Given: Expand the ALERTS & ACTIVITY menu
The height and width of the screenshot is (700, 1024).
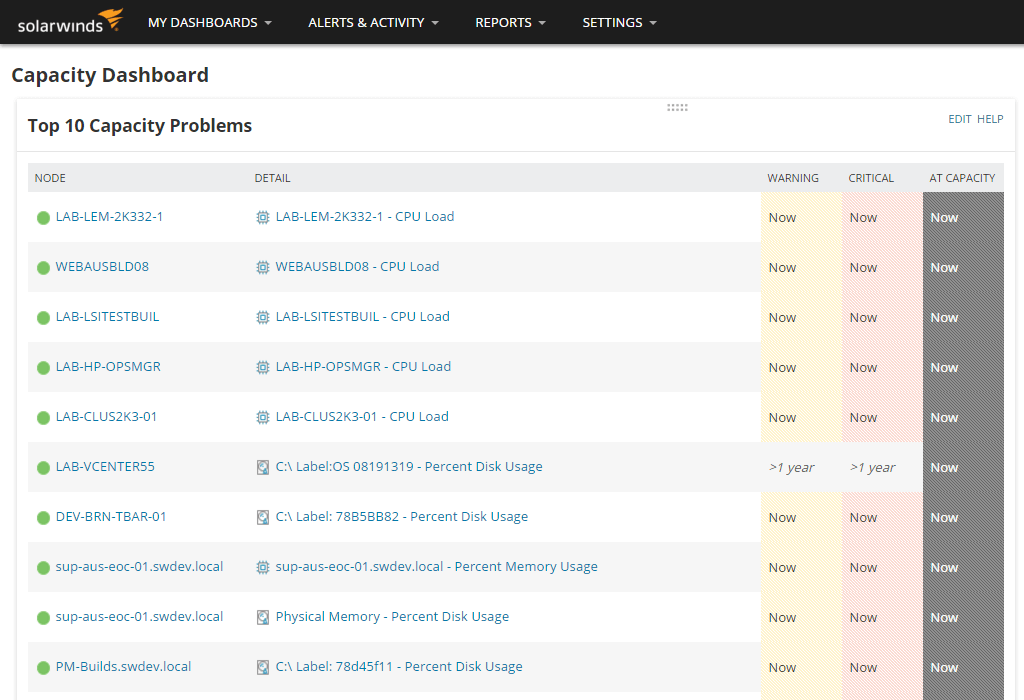Looking at the screenshot, I should 372,22.
